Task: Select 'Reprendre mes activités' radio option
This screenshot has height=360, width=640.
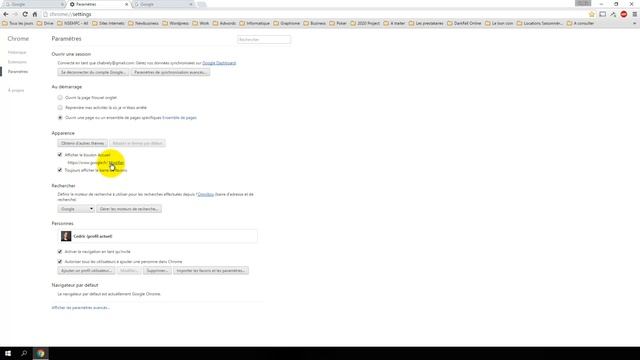Action: [x=60, y=107]
